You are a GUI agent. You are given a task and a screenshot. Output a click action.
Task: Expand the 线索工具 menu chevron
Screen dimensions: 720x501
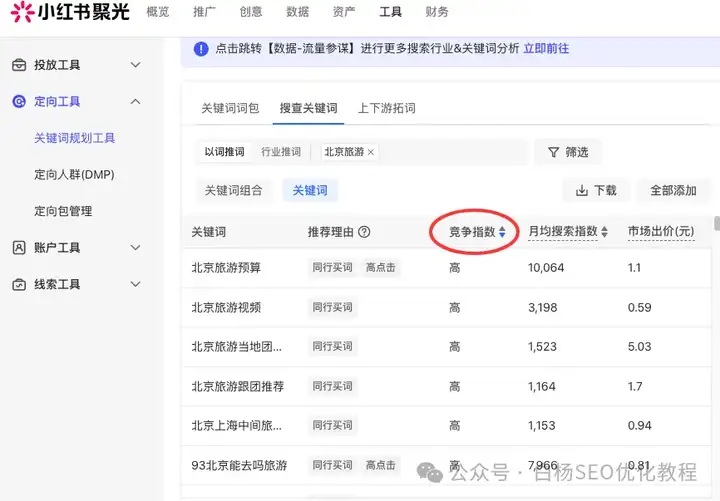pyautogui.click(x=135, y=284)
